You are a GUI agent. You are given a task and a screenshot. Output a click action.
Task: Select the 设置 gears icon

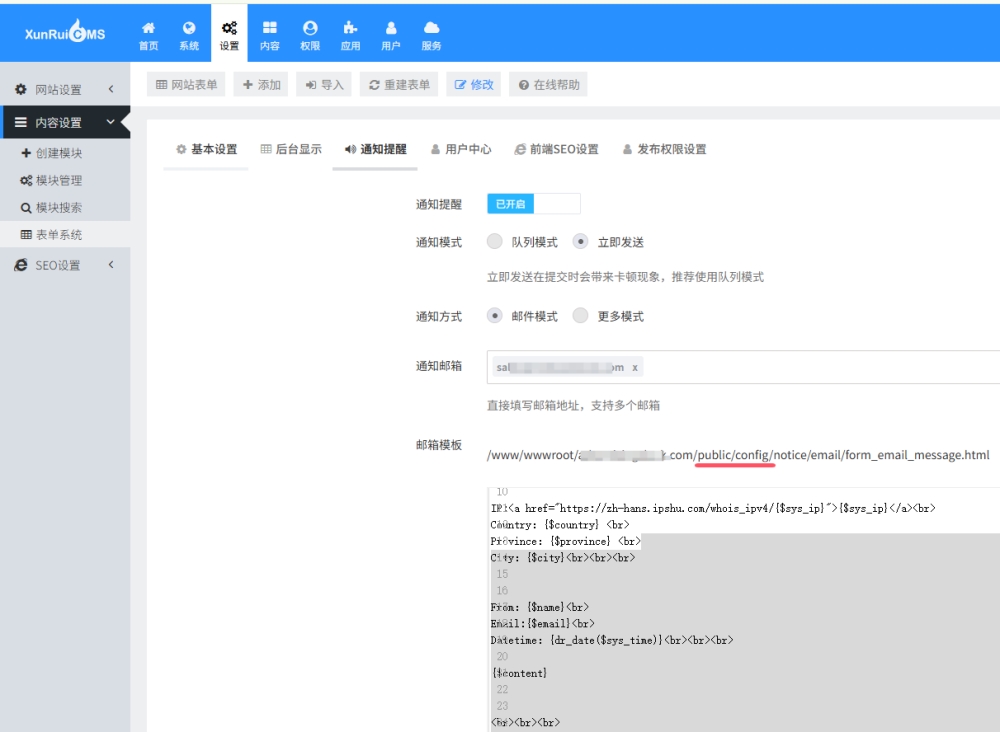tap(229, 27)
